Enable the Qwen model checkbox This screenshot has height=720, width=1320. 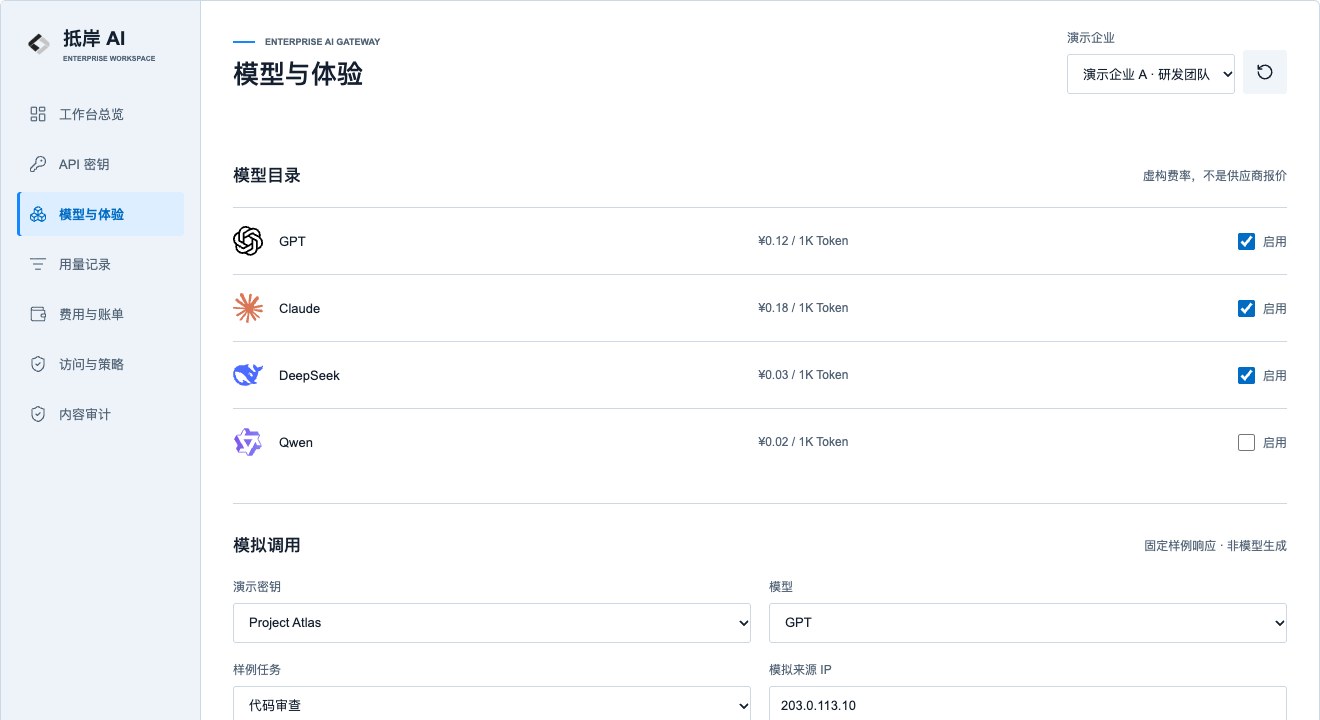coord(1246,442)
